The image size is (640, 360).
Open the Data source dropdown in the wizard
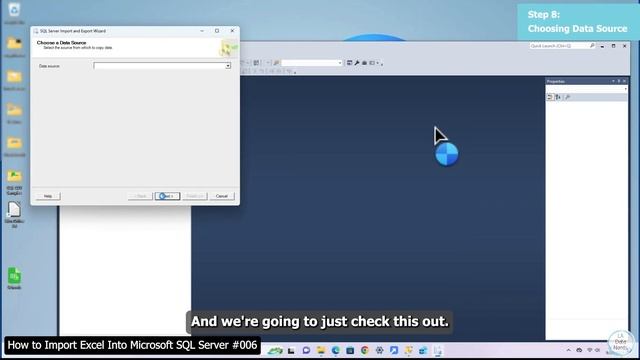point(228,66)
